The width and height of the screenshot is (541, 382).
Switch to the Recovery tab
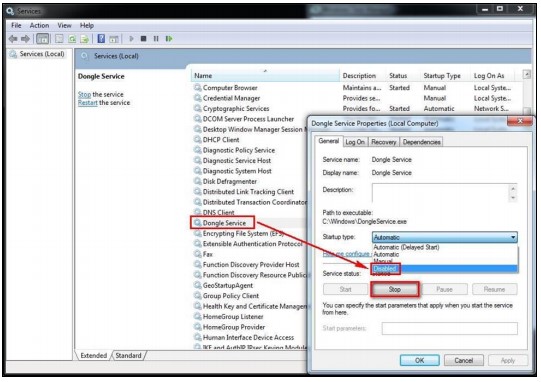(x=384, y=142)
